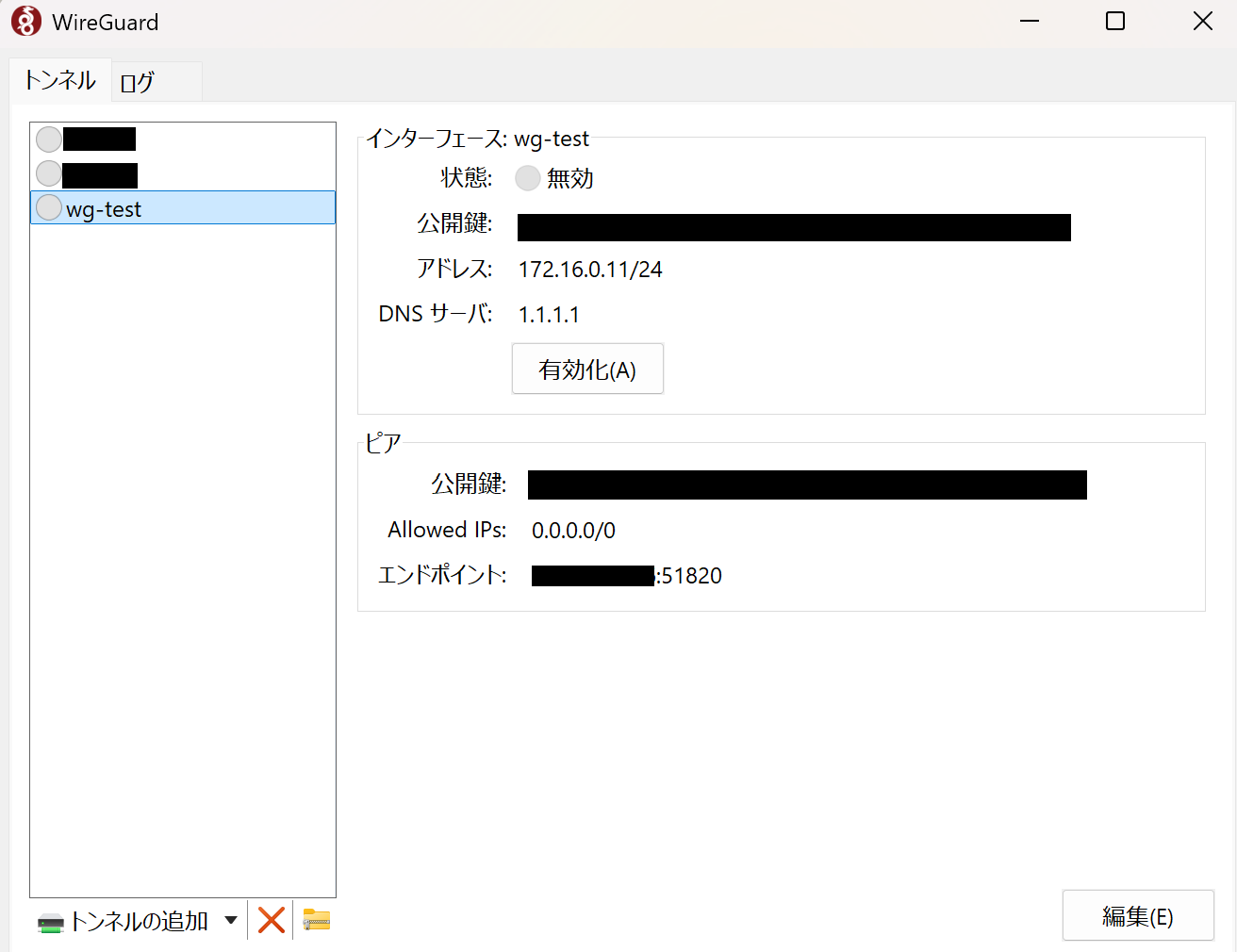Image resolution: width=1237 pixels, height=952 pixels.
Task: Open the editor with 編集(E)
Action: pos(1138,915)
